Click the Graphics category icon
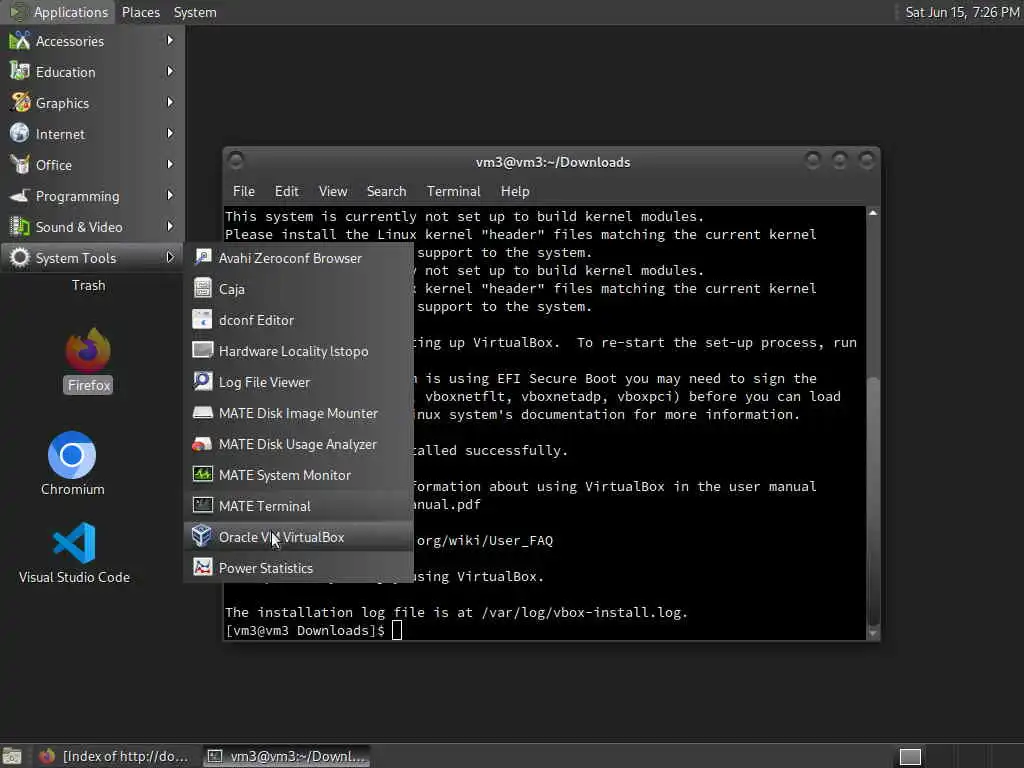The width and height of the screenshot is (1024, 768). 20,103
